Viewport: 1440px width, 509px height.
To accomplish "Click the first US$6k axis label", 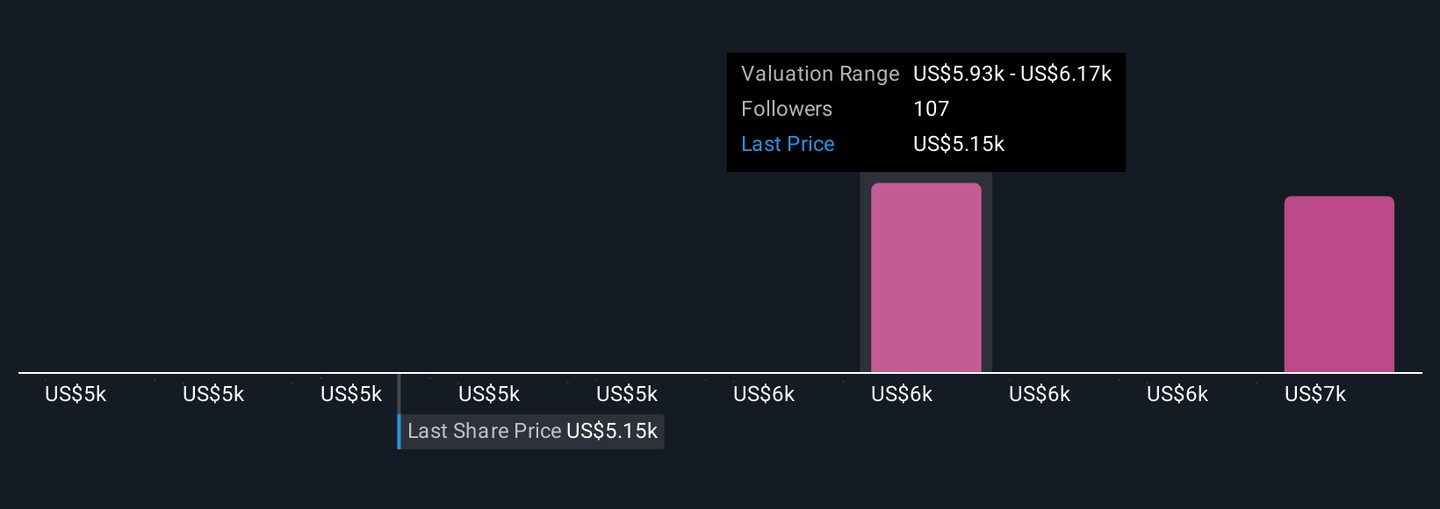I will pos(764,394).
